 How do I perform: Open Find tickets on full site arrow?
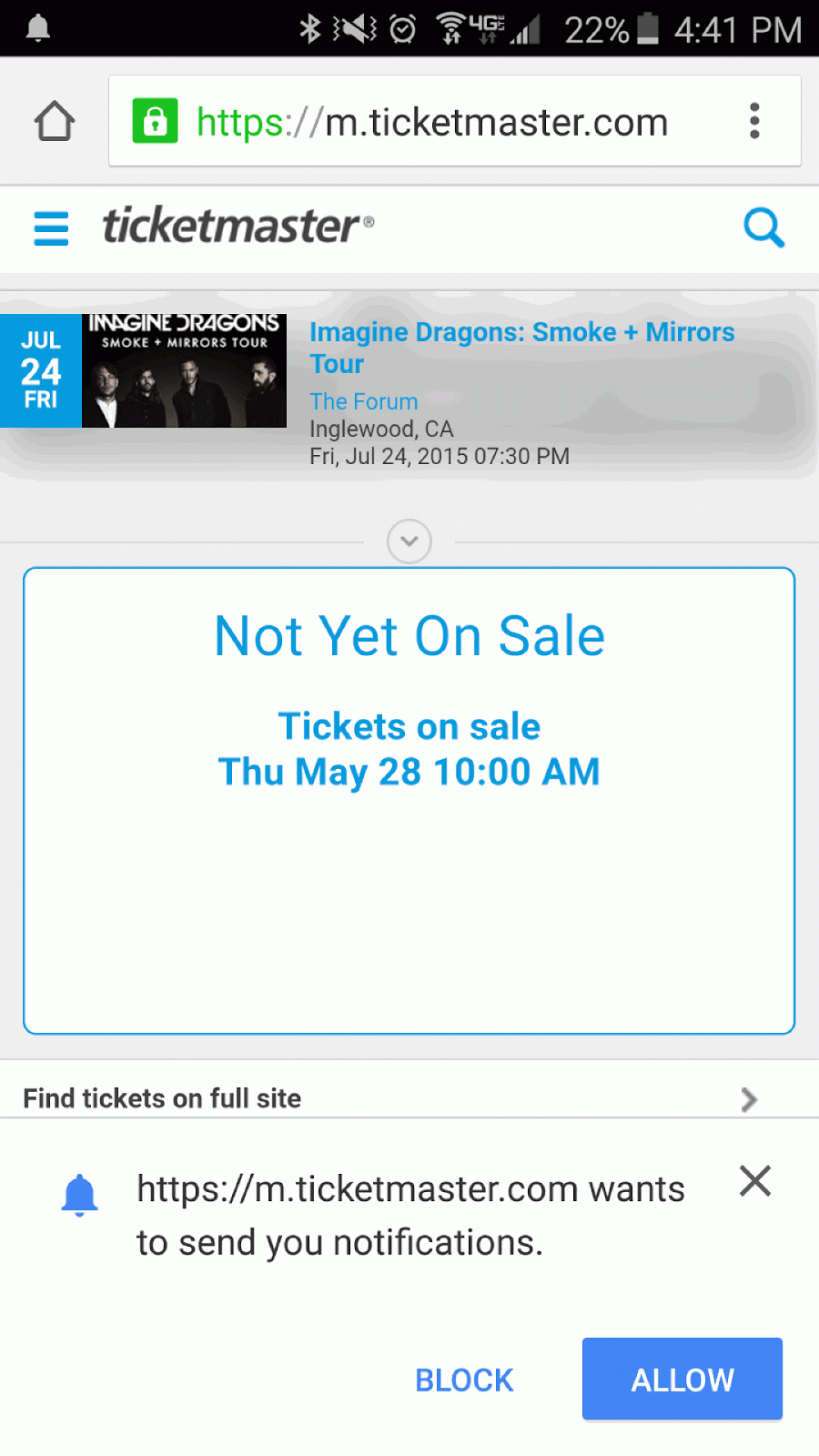coord(749,1099)
